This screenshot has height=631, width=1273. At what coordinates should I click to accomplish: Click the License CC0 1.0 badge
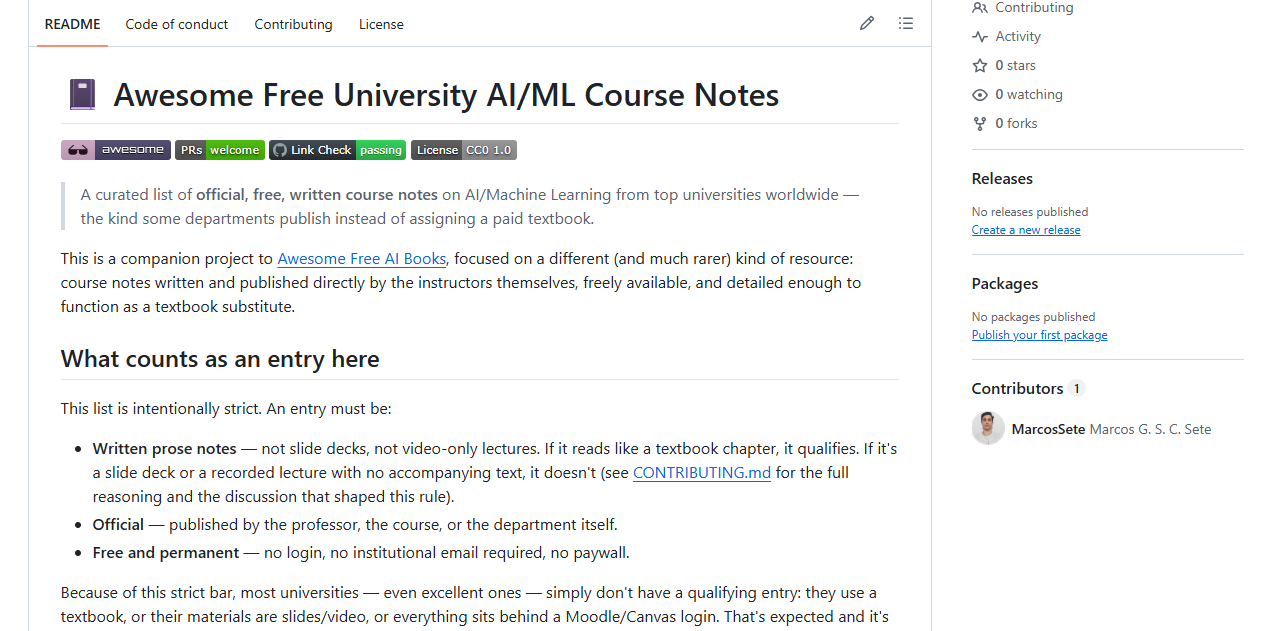(464, 150)
